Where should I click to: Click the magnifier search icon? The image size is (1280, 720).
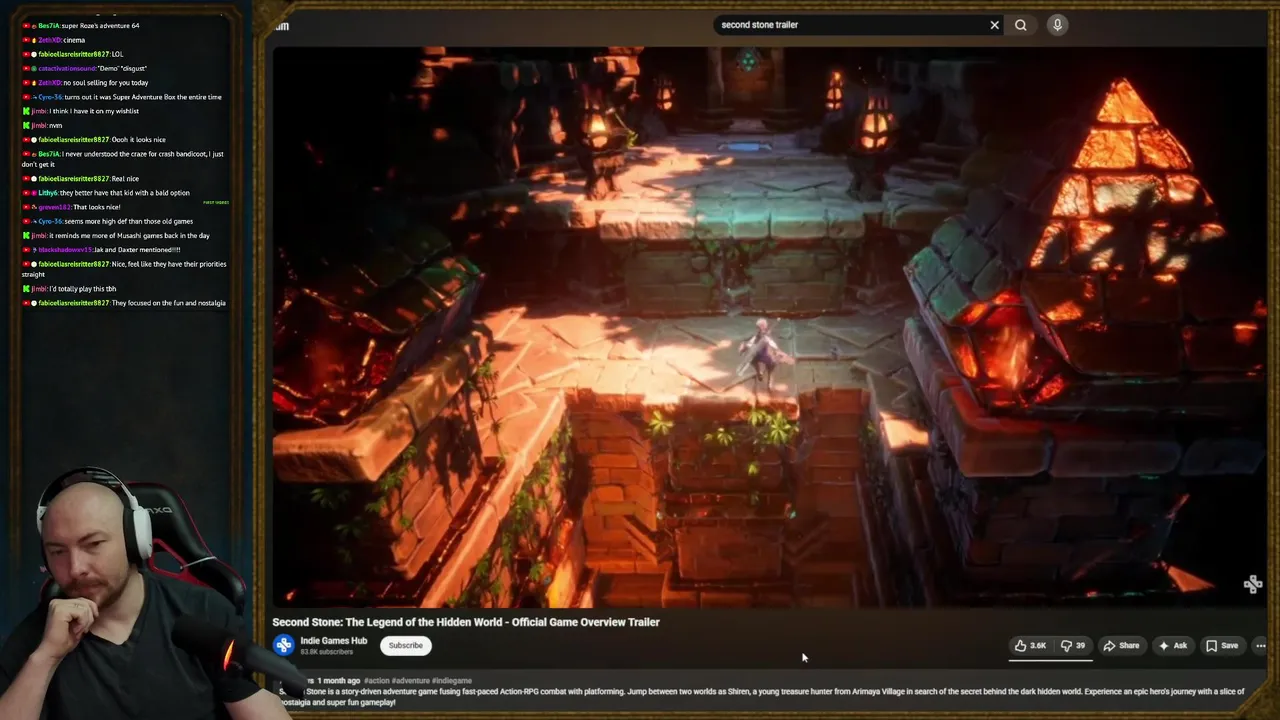(x=1020, y=25)
